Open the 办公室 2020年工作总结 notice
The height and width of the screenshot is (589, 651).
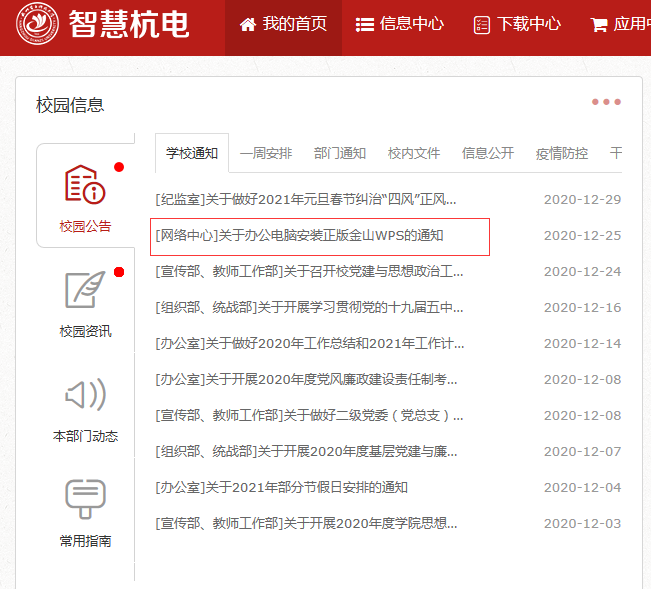[310, 343]
